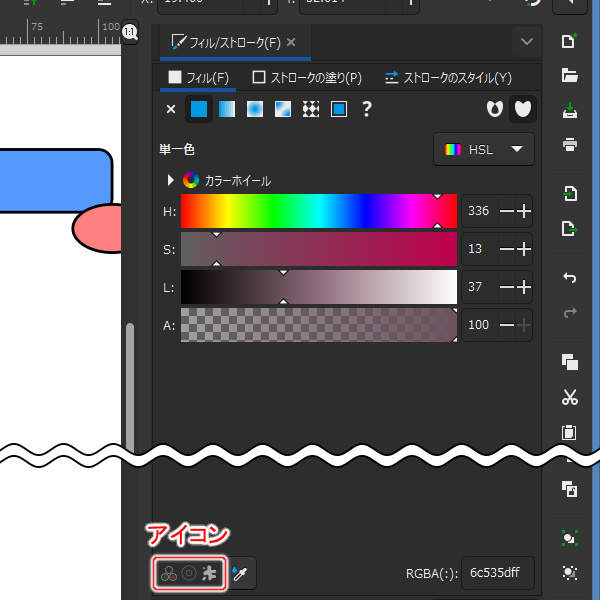Image resolution: width=600 pixels, height=600 pixels.
Task: Select the radial gradient paint button
Action: click(255, 109)
